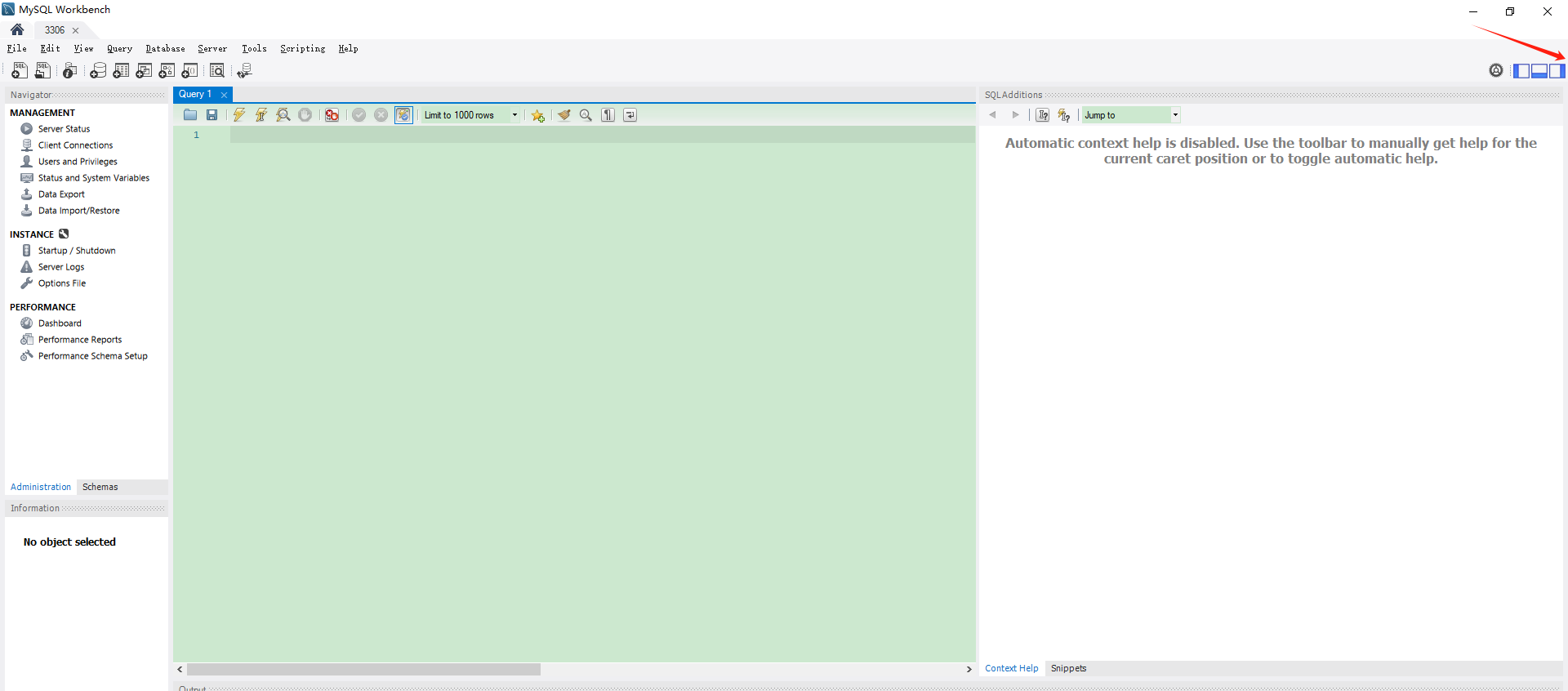The width and height of the screenshot is (1568, 691).
Task: Open the File menu
Action: pyautogui.click(x=17, y=49)
